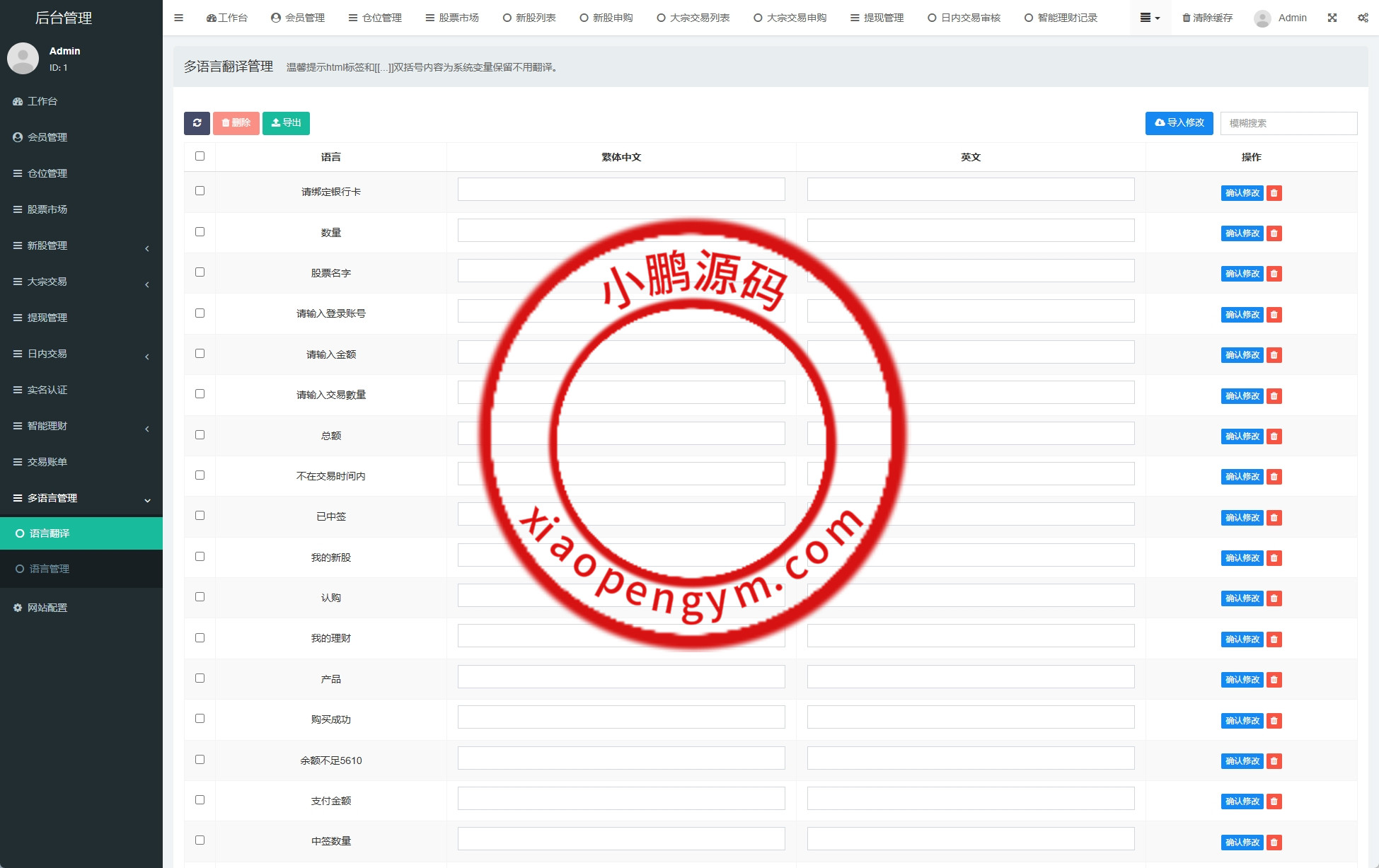This screenshot has width=1379, height=868.
Task: Click 确认修改 for the 中签数量 row
Action: coord(1242,843)
